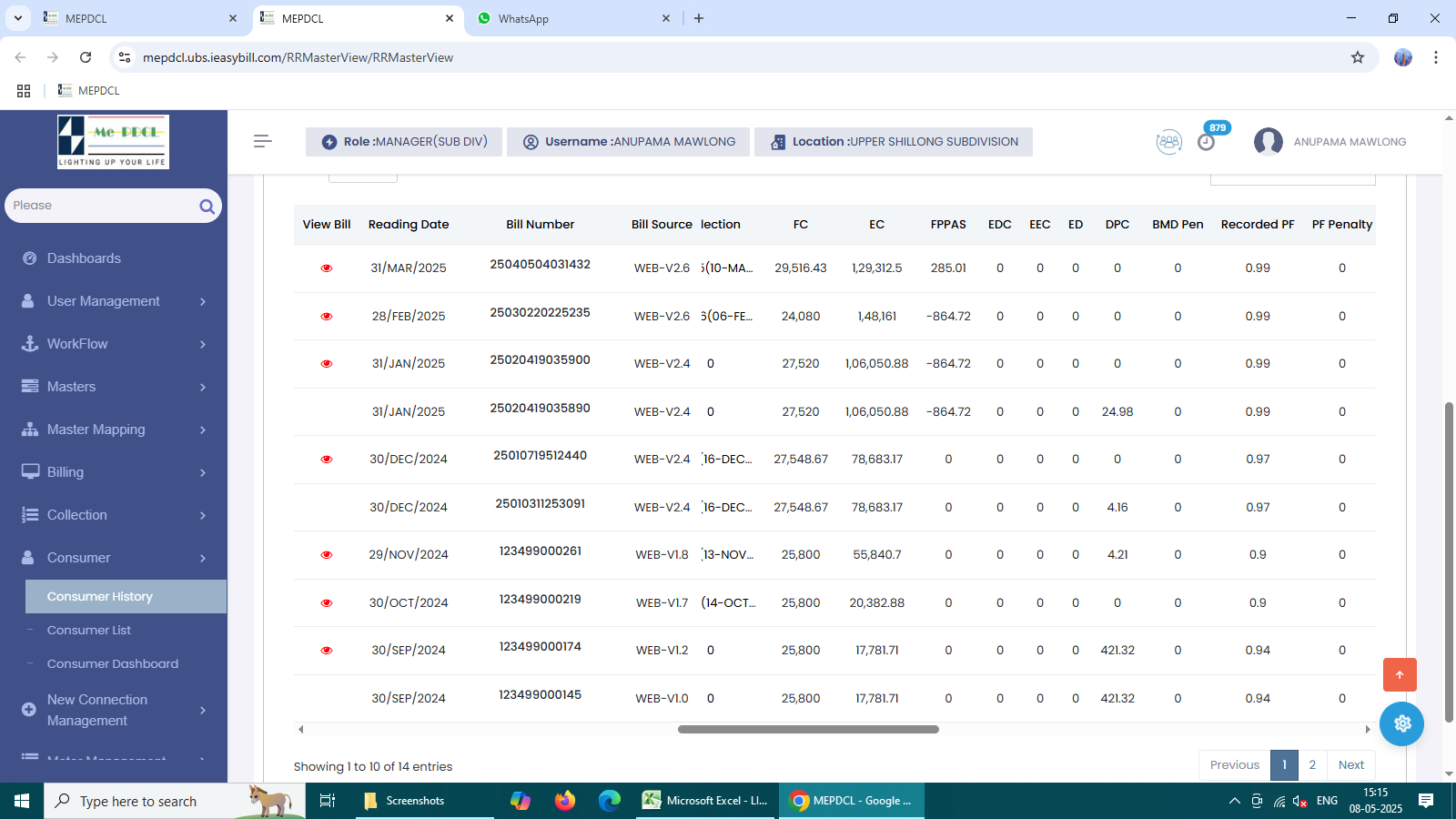Image resolution: width=1456 pixels, height=819 pixels.
Task: Open the MEPDCL bookmark in bookmarks bar
Action: coord(88,91)
